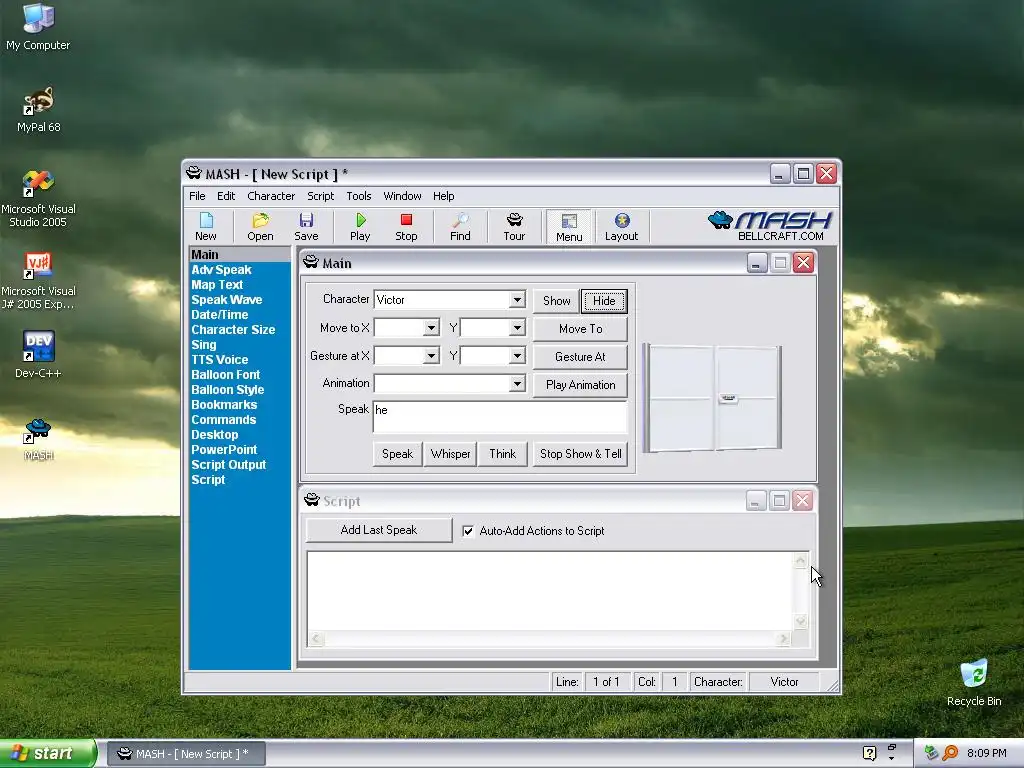Open My Computer desktop icon
Screen dimensions: 1024x768
38,27
